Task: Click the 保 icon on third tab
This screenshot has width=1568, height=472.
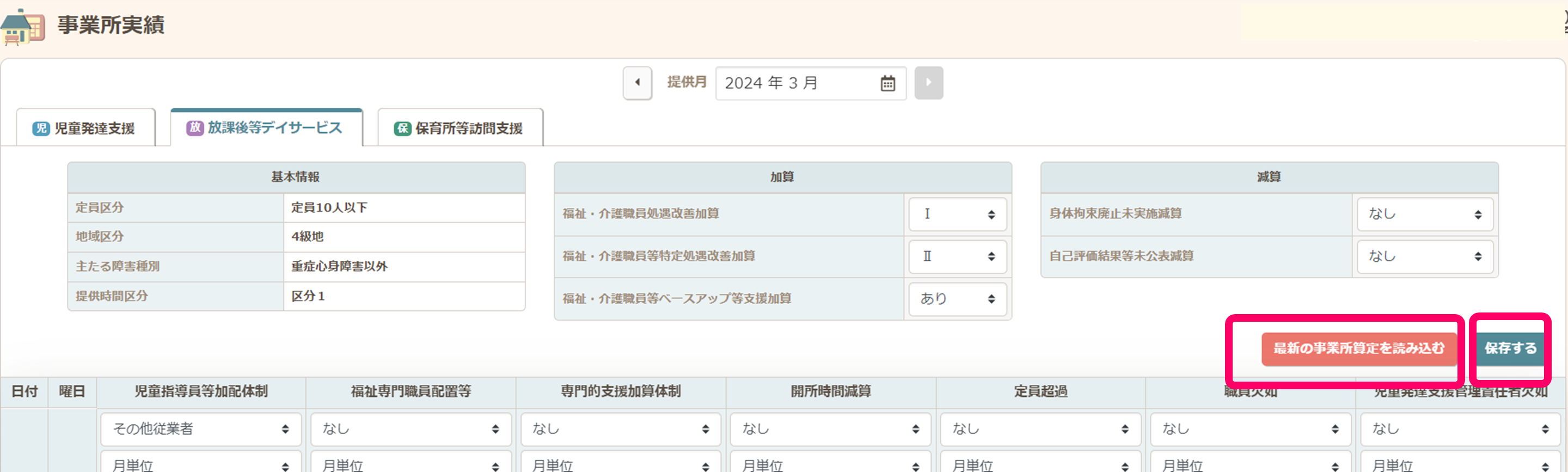Action: point(402,128)
